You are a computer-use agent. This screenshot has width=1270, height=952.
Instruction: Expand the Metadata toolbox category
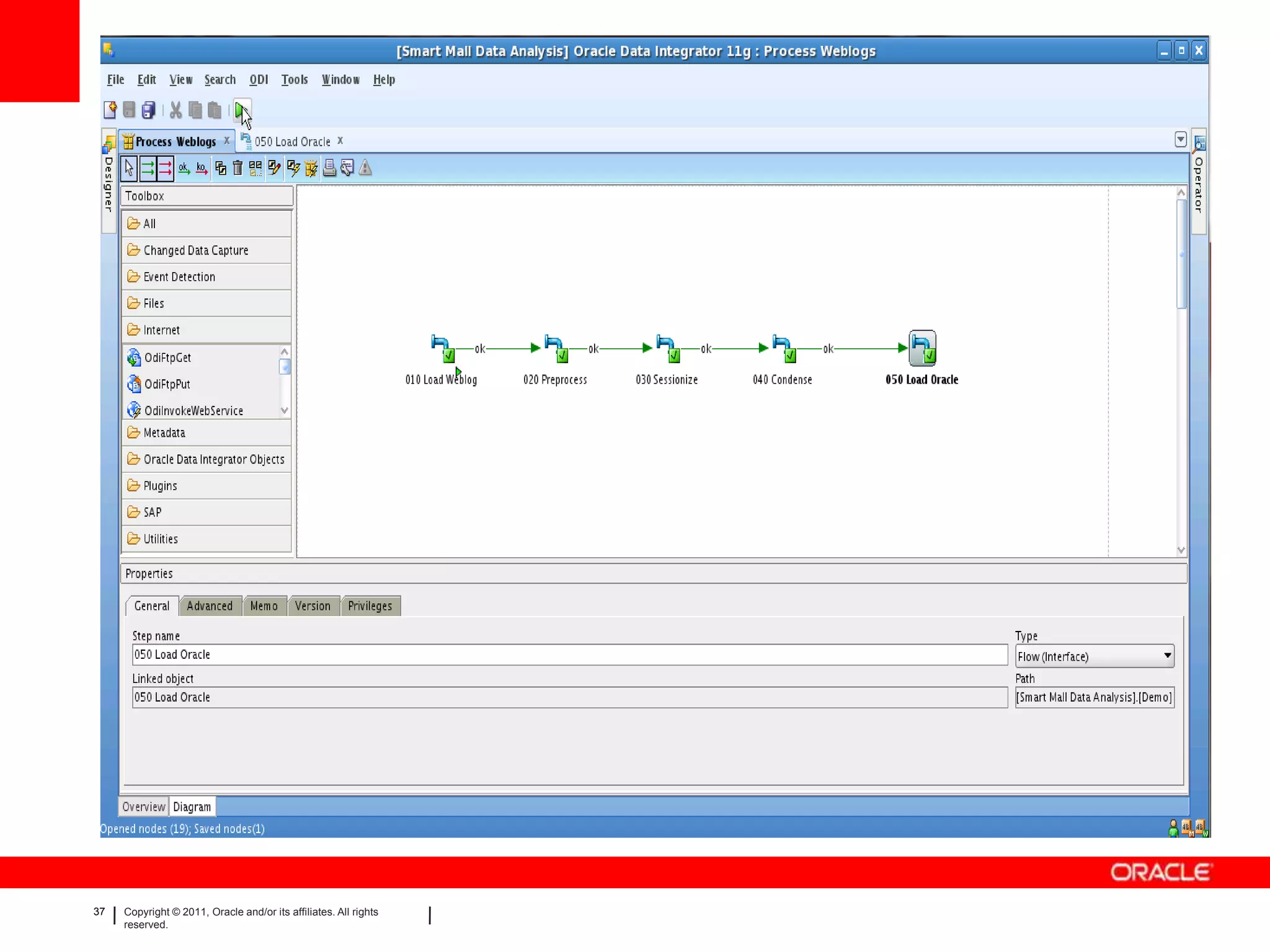[x=206, y=433]
